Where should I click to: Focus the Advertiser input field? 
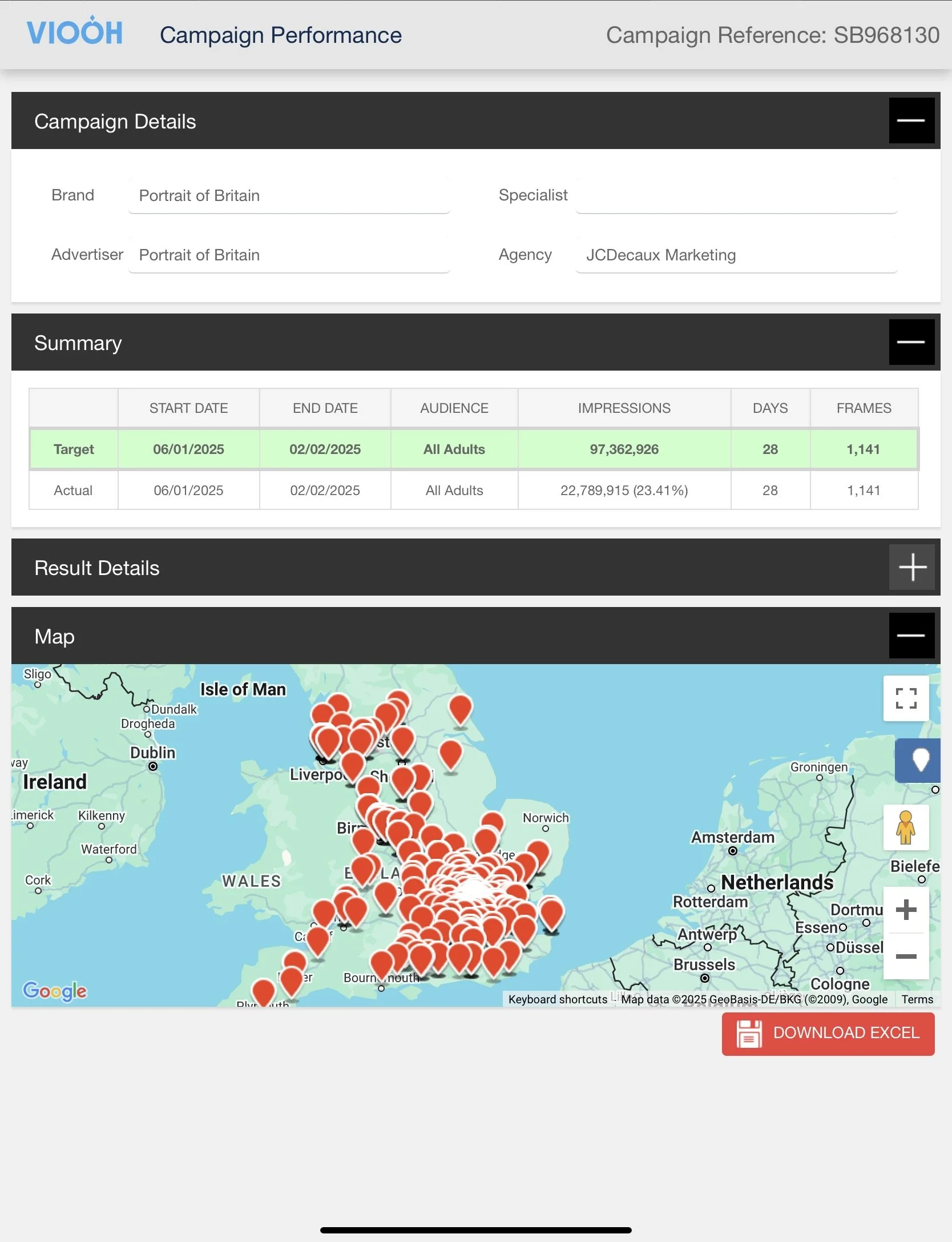click(289, 255)
